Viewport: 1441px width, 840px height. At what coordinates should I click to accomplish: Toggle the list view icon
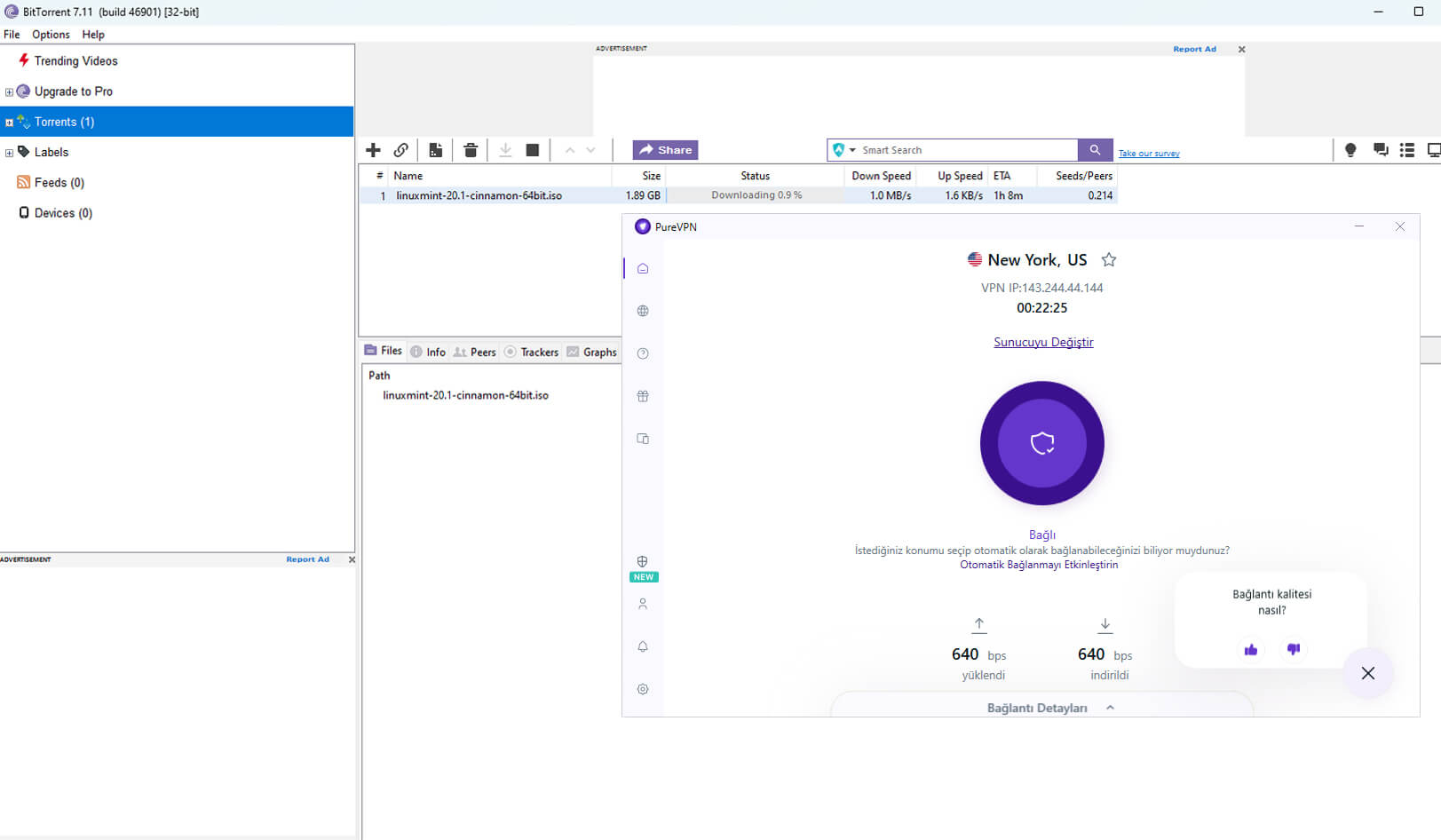[1407, 150]
